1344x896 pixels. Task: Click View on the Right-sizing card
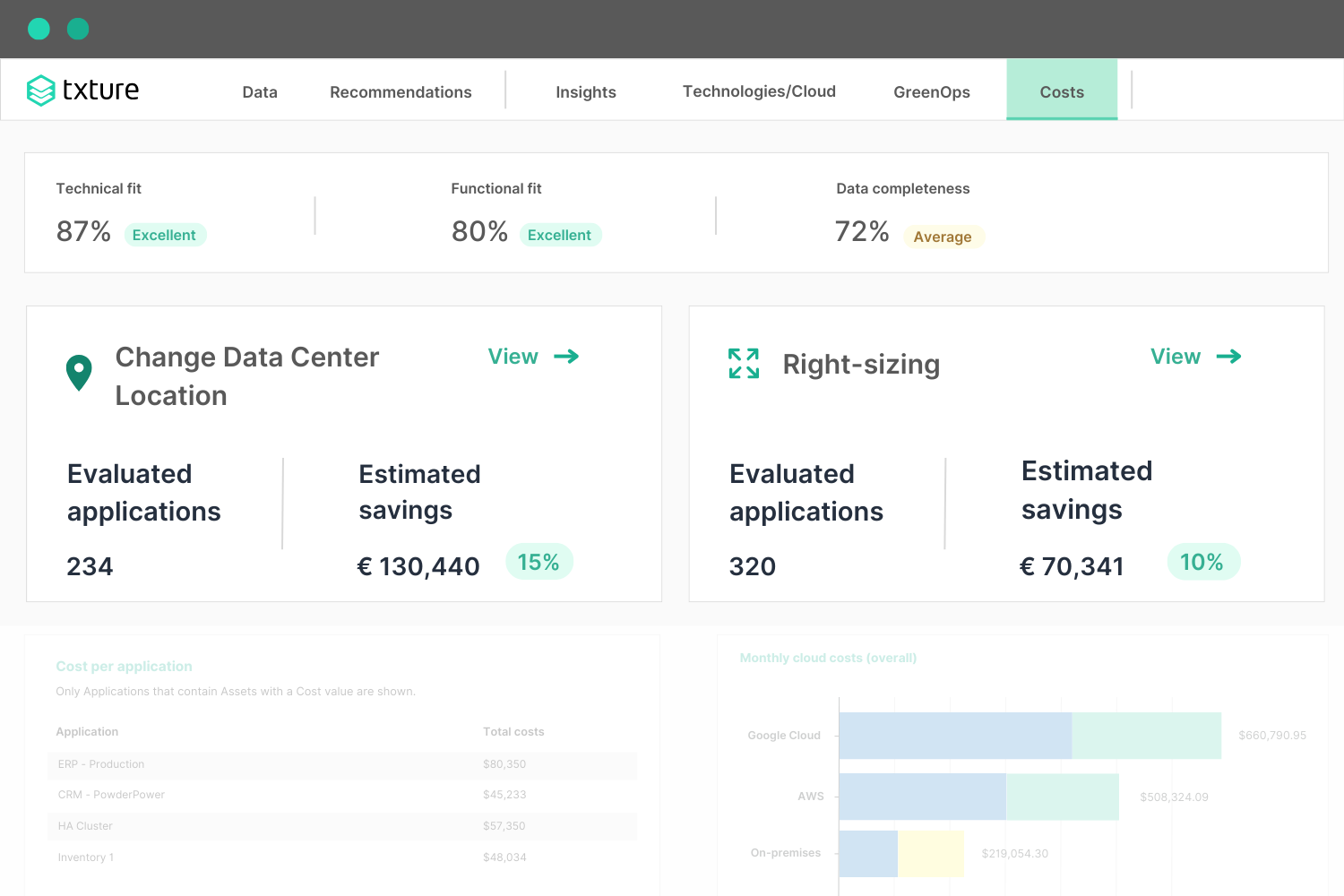[1175, 356]
